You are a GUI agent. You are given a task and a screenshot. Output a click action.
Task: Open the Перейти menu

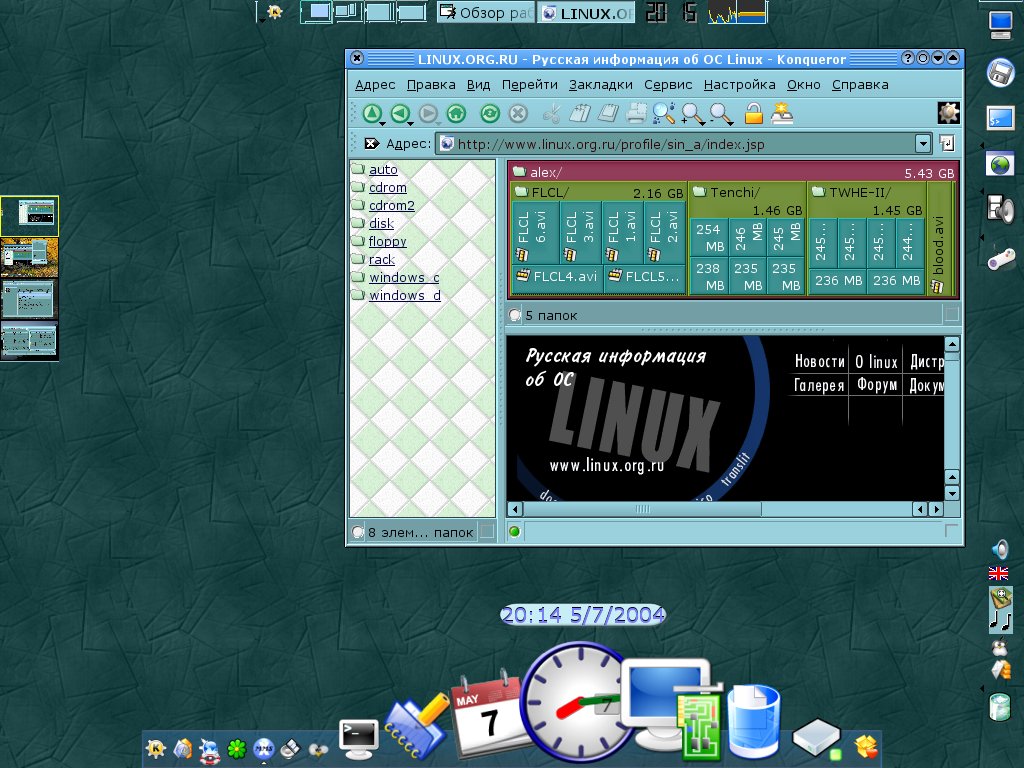pos(530,85)
